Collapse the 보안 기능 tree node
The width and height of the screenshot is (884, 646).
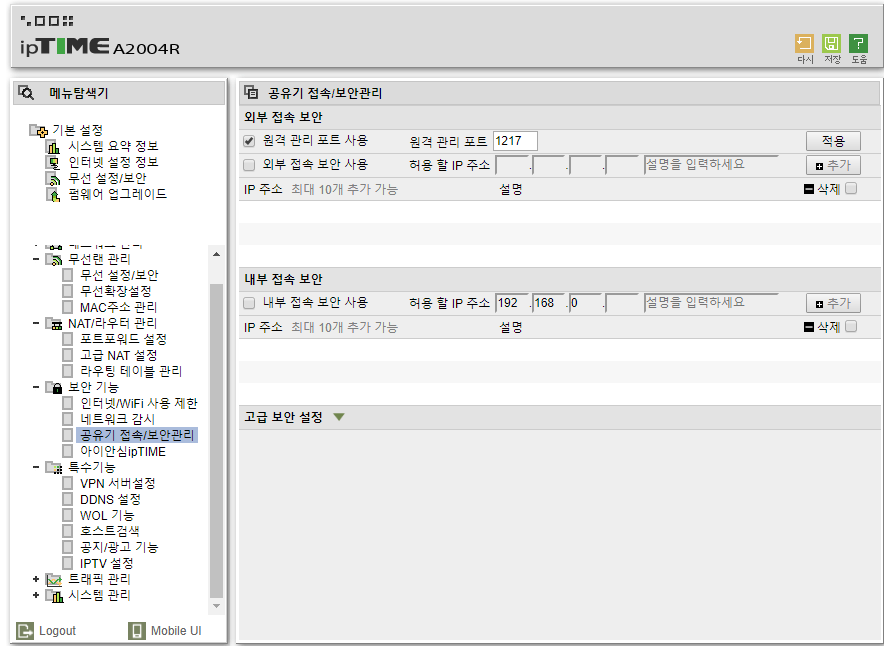pos(36,387)
